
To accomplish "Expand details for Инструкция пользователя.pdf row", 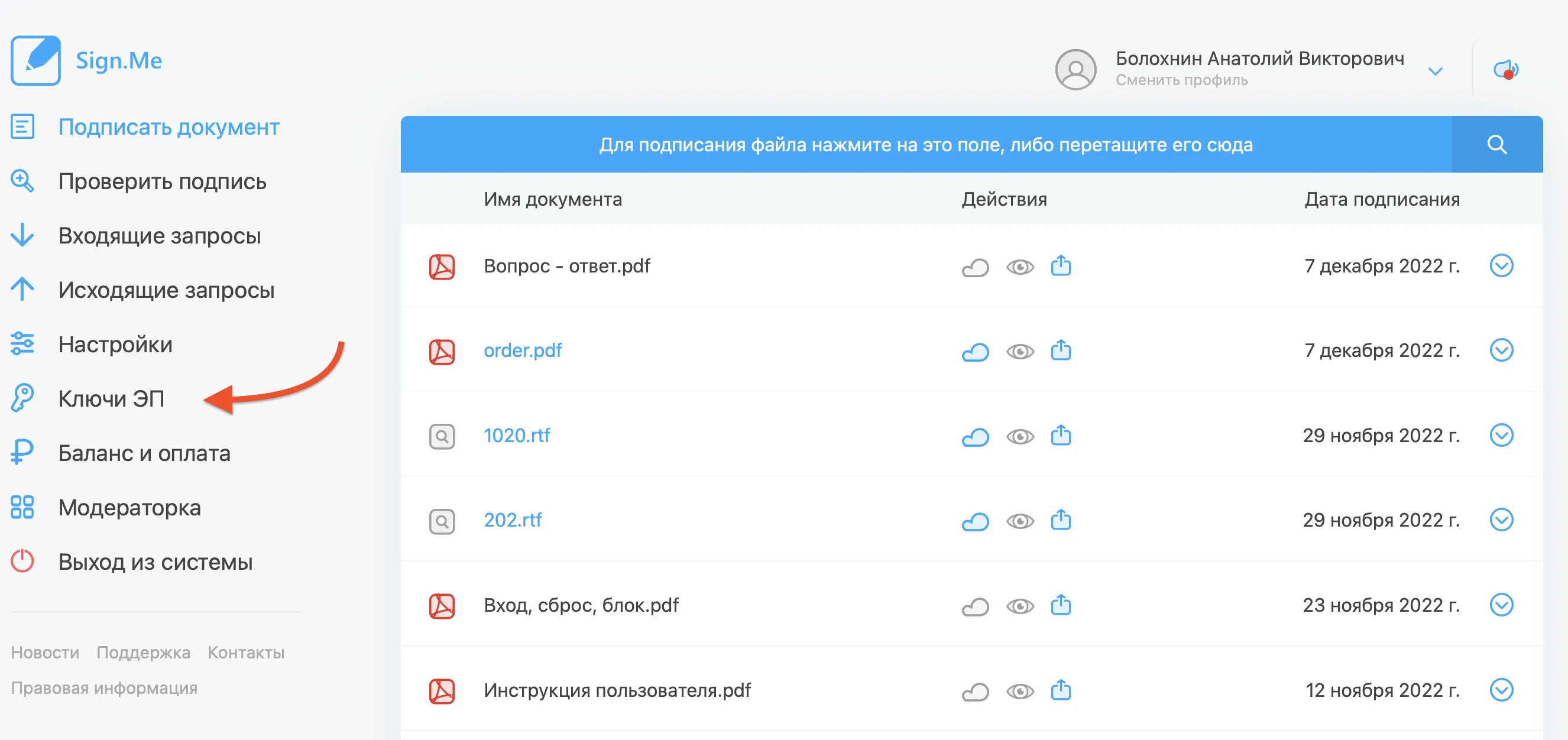I will pyautogui.click(x=1501, y=690).
